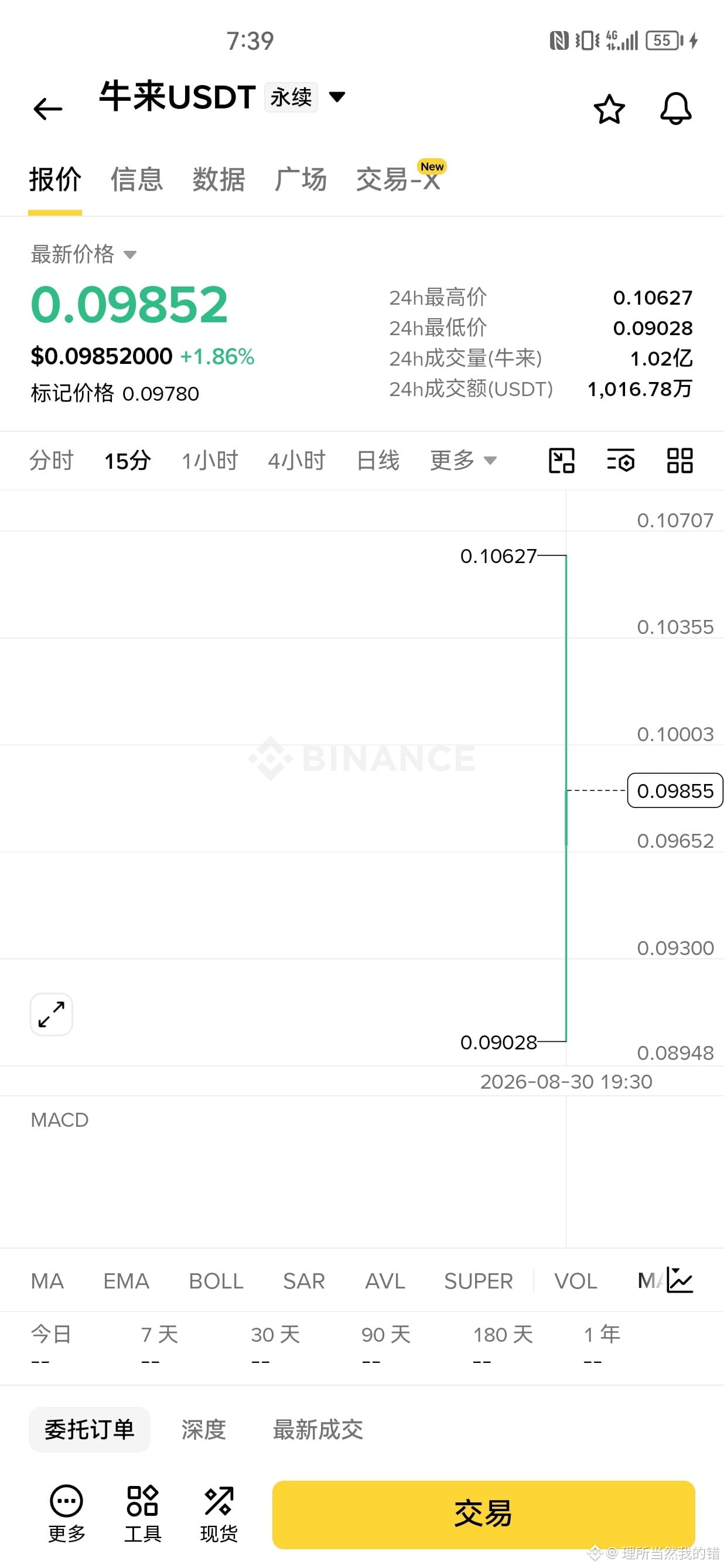The height and width of the screenshot is (1568, 724).
Task: Expand the trading pair dropdown arrow
Action: [336, 96]
